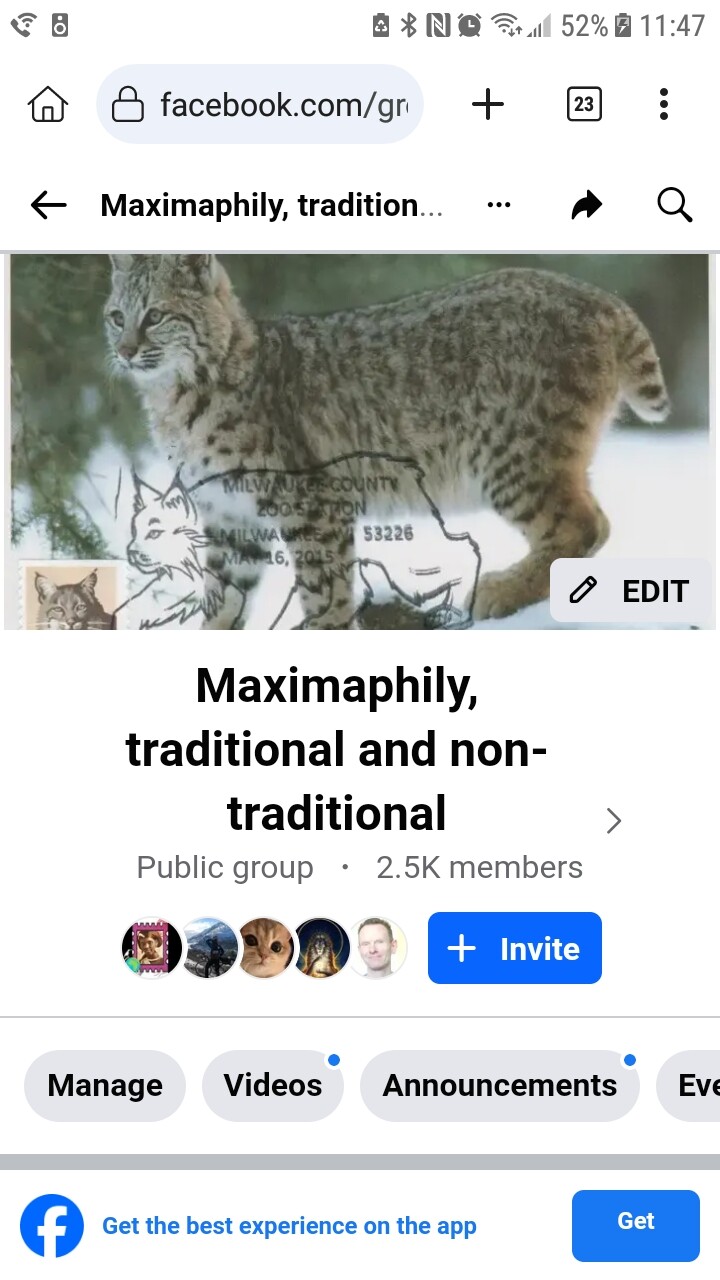Switch to the Videos tab
This screenshot has height=1280, width=720.
pos(273,1086)
